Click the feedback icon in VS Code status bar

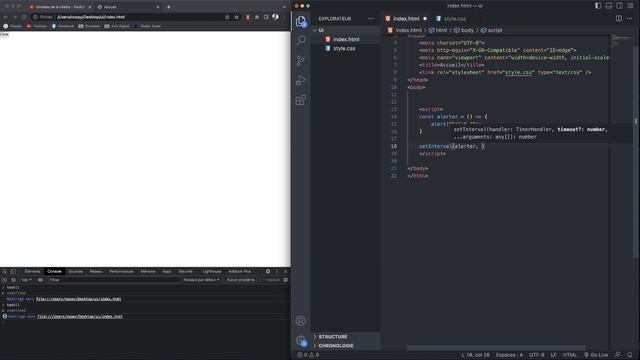pos(618,355)
